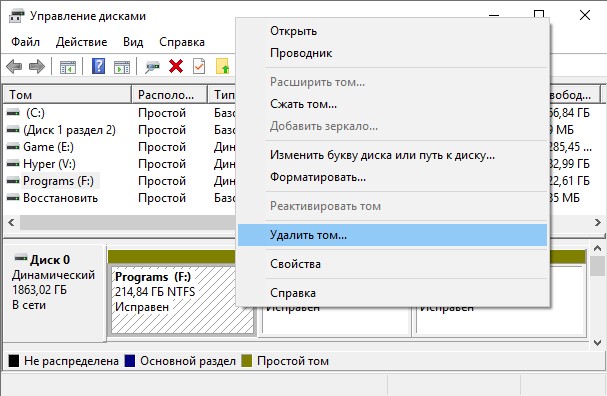Click the Располо... column header

[x=170, y=95]
